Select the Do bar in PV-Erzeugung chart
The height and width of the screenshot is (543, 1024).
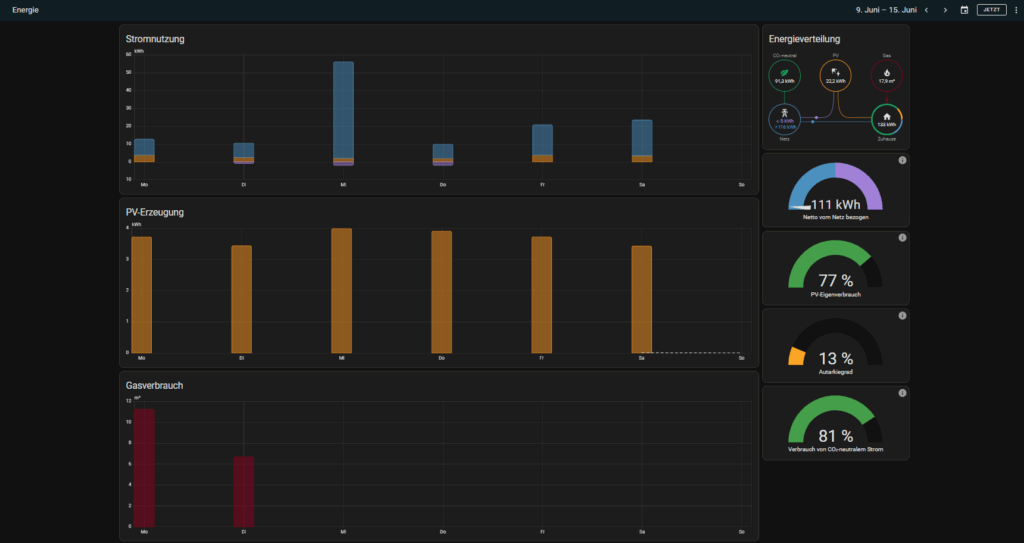click(x=441, y=292)
